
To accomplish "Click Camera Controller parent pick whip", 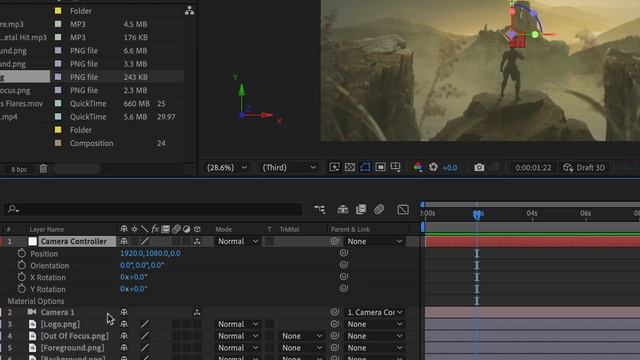I will coord(335,241).
